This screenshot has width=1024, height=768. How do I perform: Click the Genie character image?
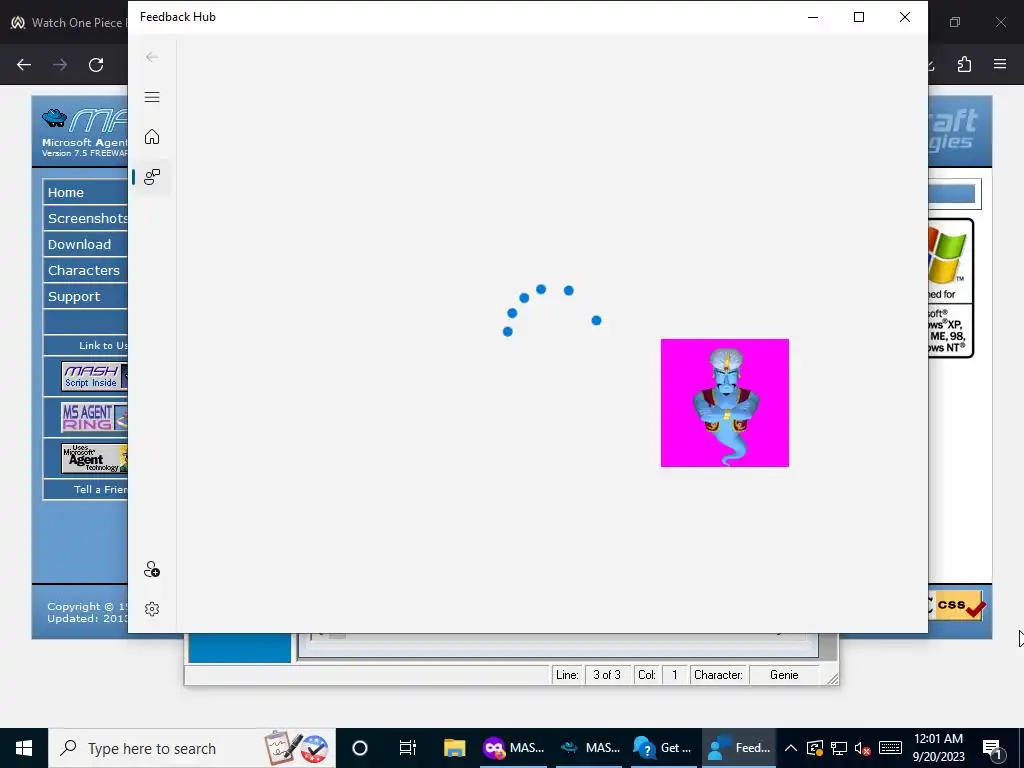click(x=725, y=403)
